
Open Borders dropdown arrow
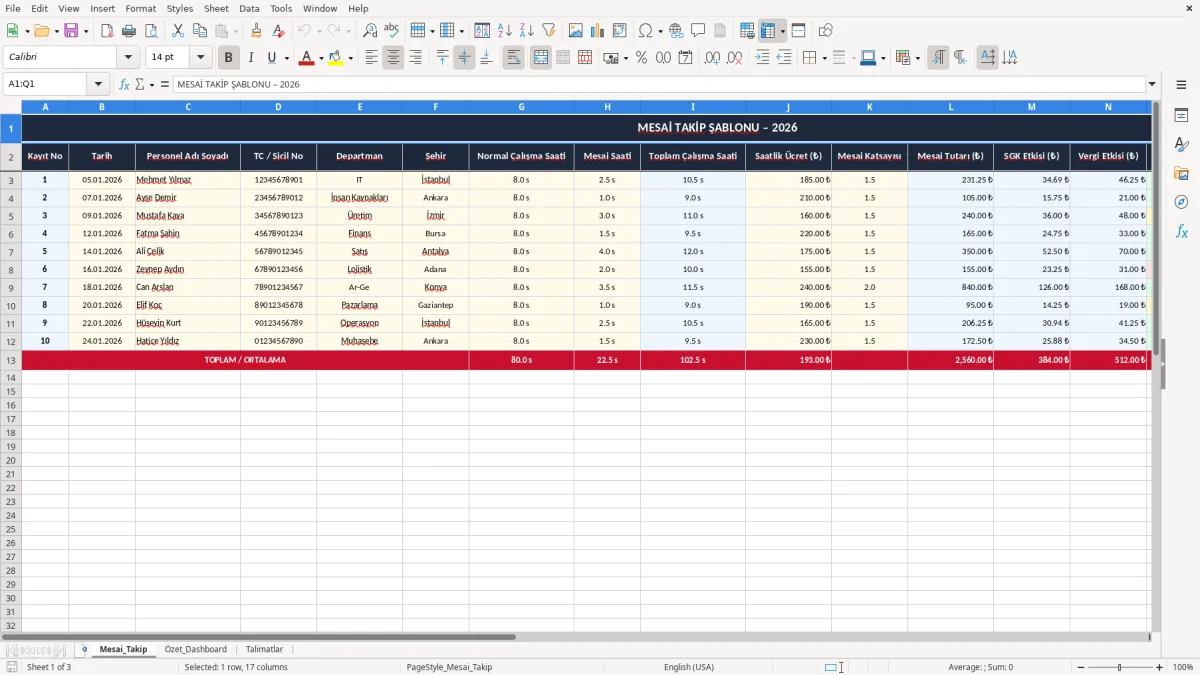tap(823, 58)
